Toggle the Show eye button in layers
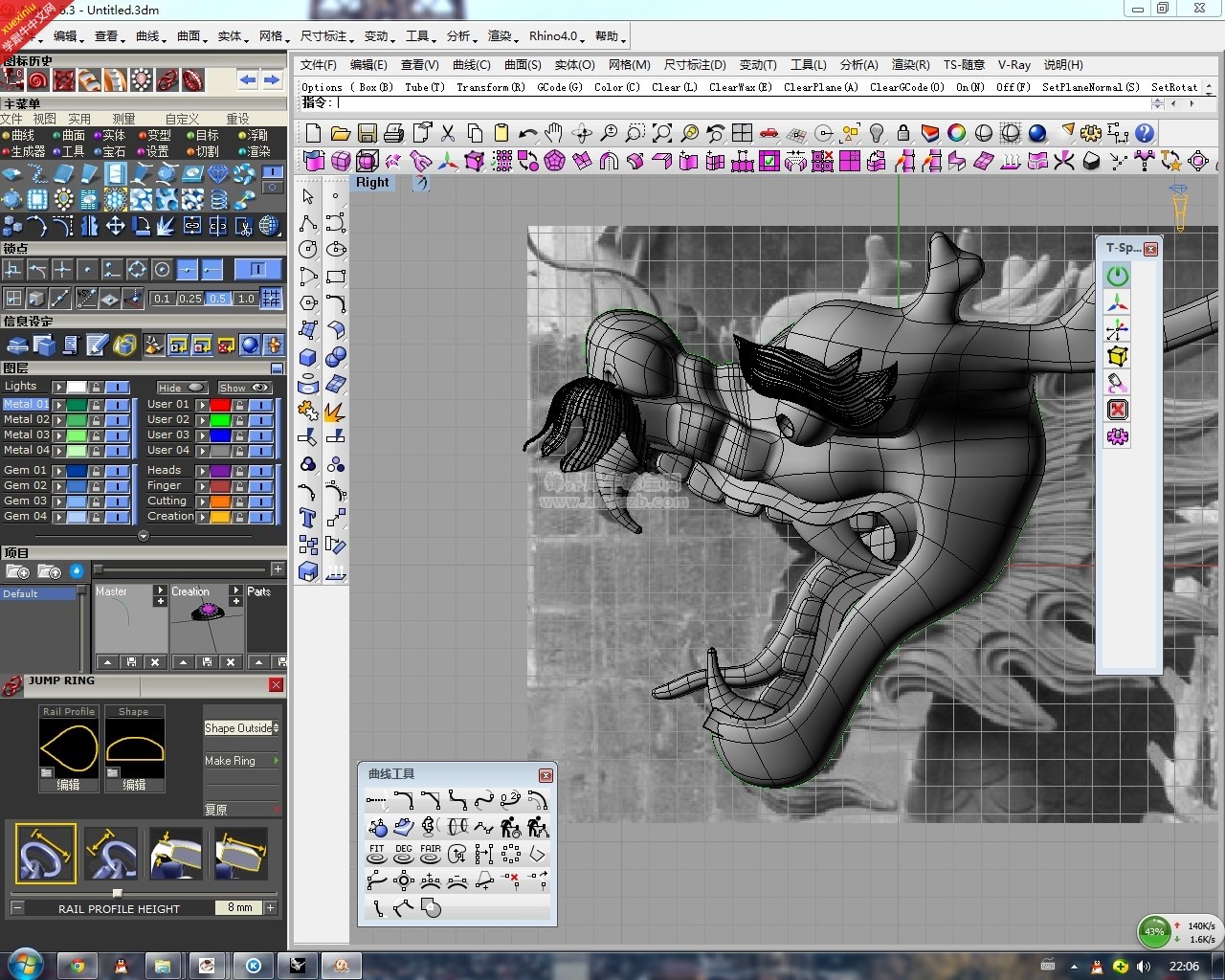 tap(245, 388)
